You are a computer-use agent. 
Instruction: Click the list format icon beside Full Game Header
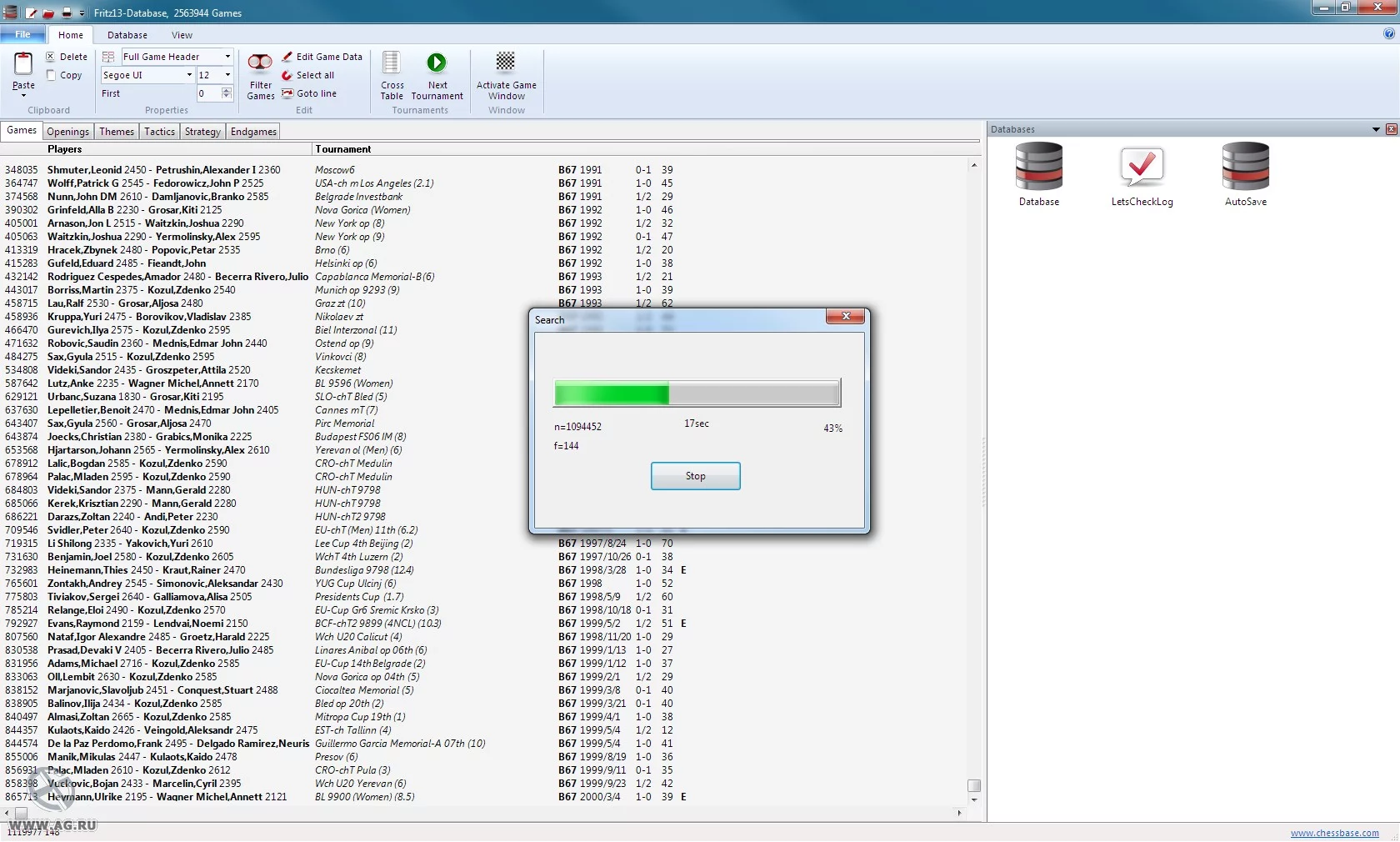[x=108, y=57]
